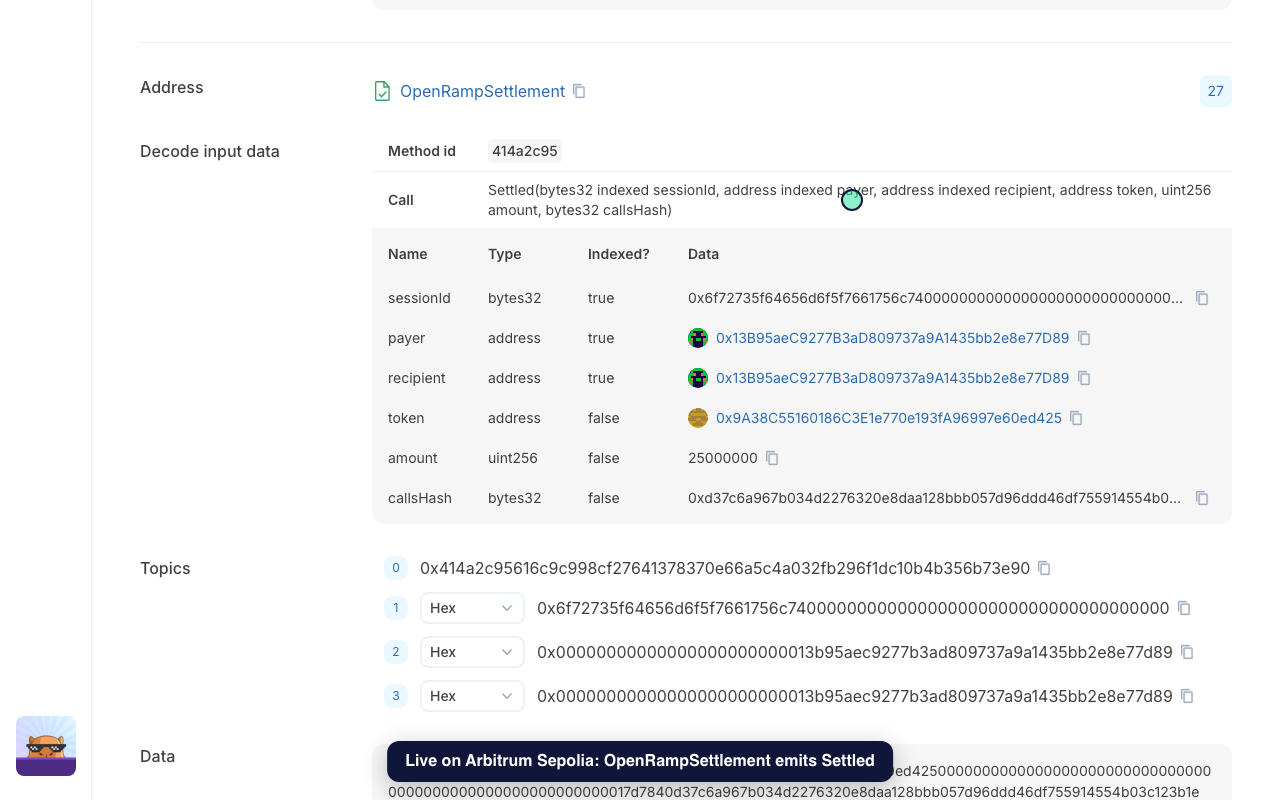This screenshot has width=1280, height=800.
Task: Open the OpenRampSettlement contract link
Action: 482,91
